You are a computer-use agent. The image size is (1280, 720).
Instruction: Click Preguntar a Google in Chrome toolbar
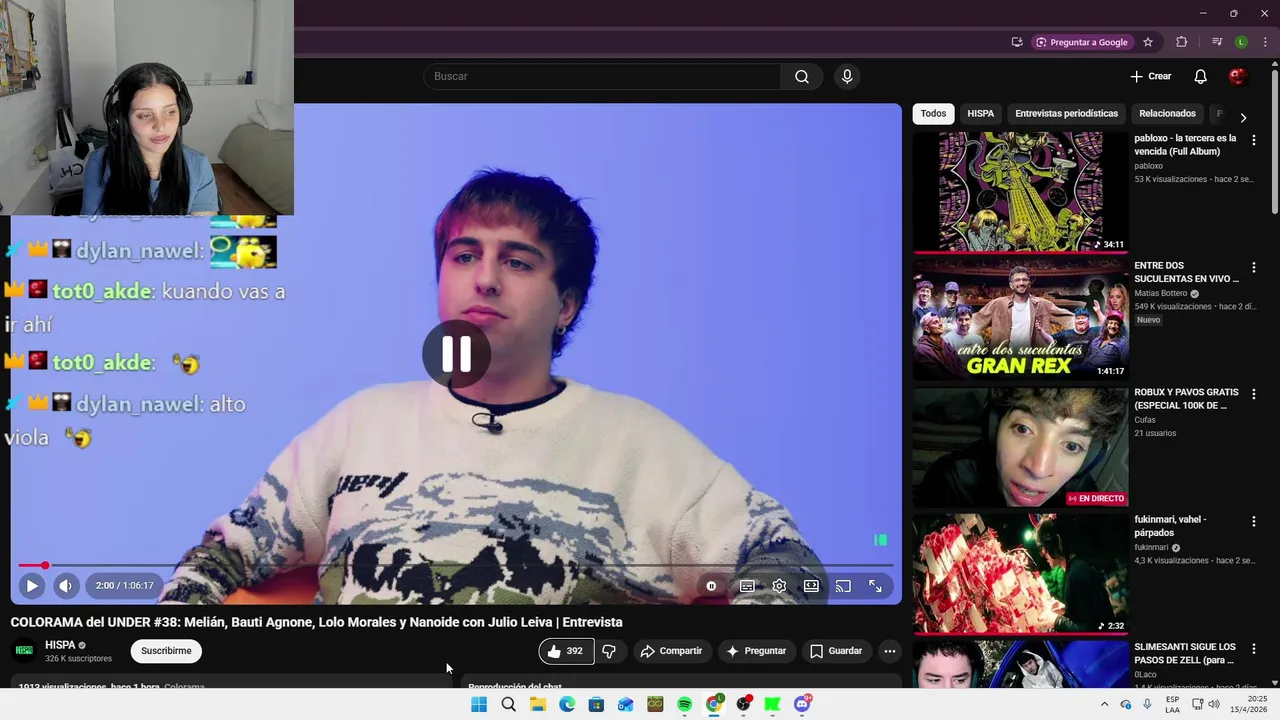click(x=1081, y=42)
